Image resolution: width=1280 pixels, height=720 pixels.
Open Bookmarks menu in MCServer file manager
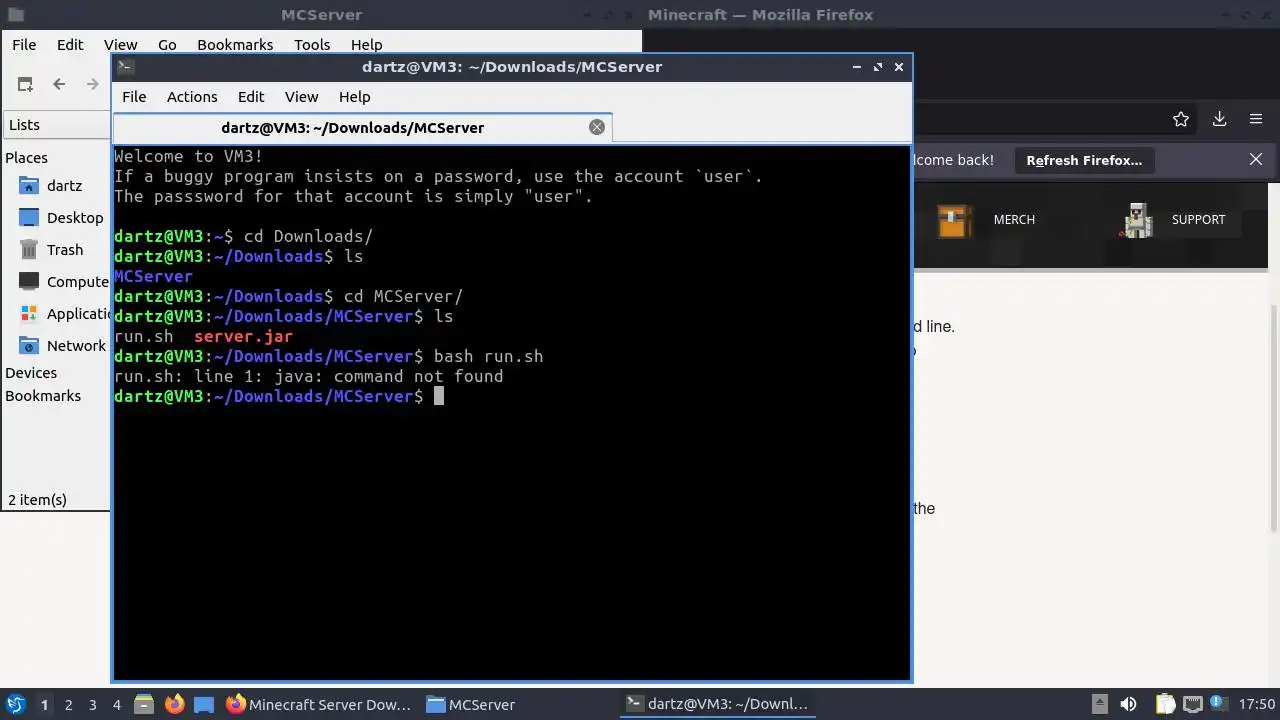coord(235,45)
